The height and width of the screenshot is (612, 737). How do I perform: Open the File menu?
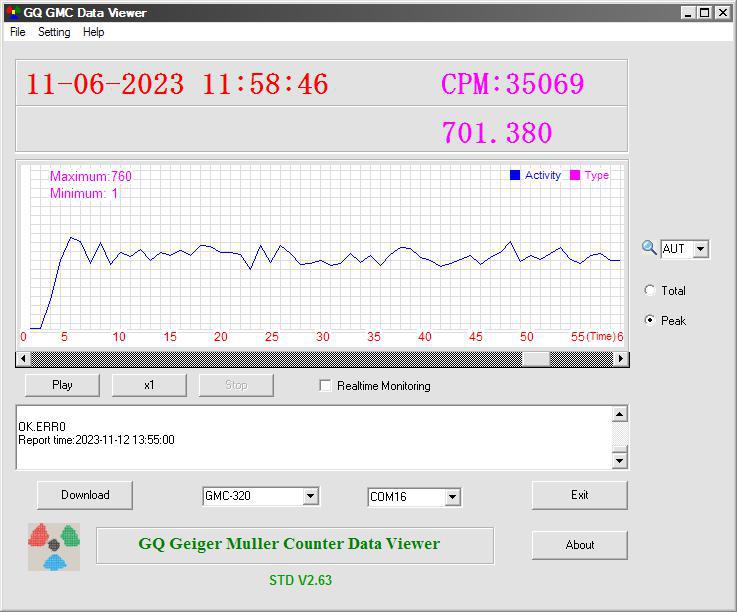click(x=18, y=32)
